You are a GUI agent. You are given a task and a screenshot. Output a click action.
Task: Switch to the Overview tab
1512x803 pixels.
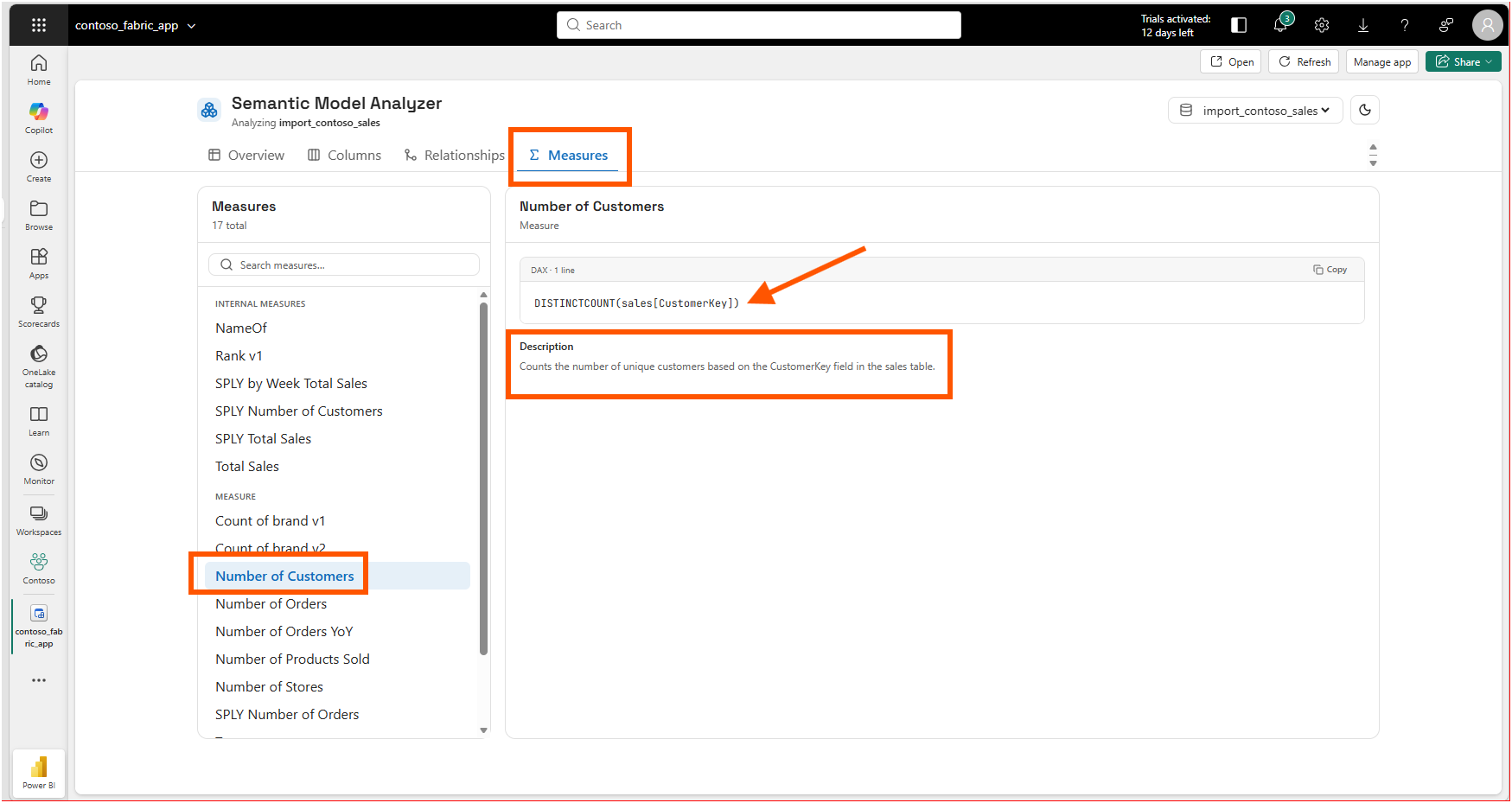[x=246, y=155]
